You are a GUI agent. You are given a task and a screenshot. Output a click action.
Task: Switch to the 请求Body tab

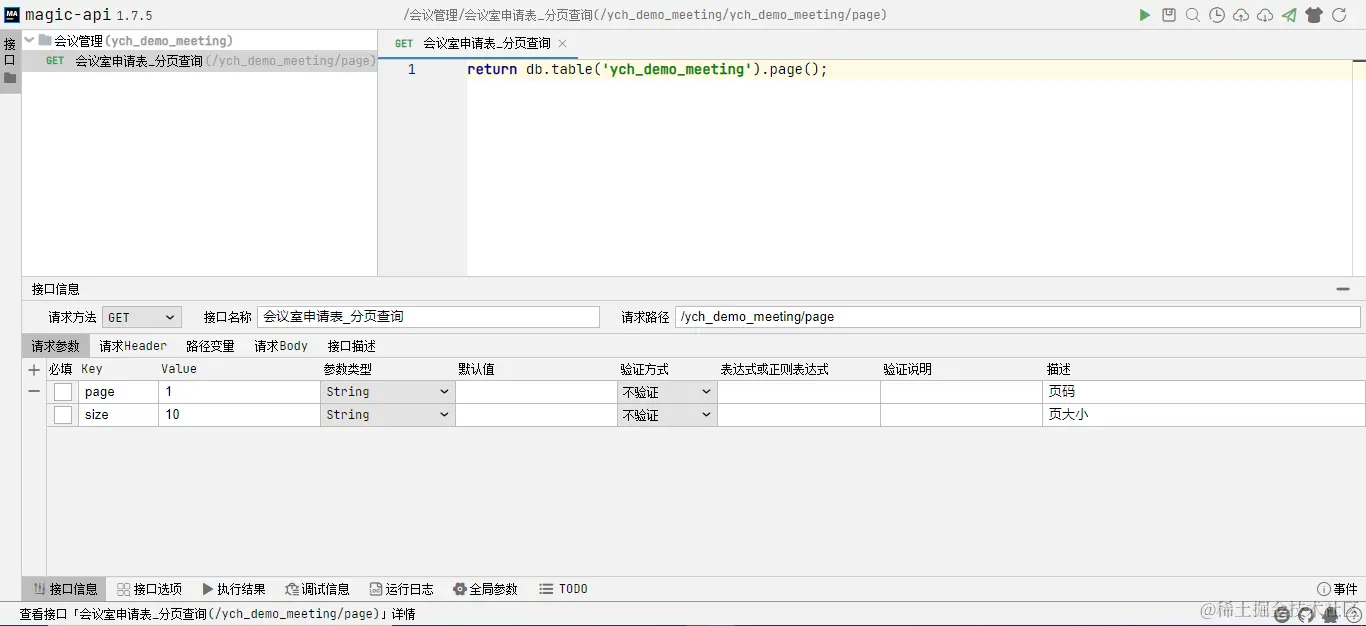point(281,345)
